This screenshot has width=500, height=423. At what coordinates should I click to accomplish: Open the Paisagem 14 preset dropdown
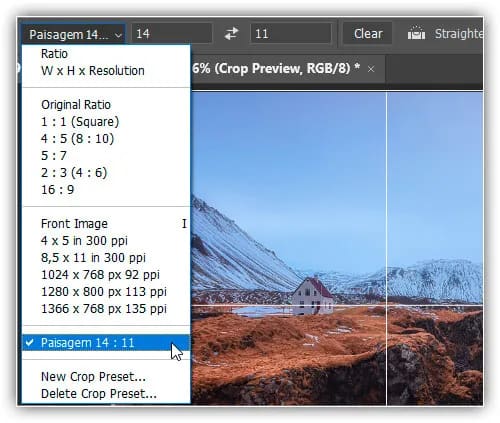pos(73,34)
